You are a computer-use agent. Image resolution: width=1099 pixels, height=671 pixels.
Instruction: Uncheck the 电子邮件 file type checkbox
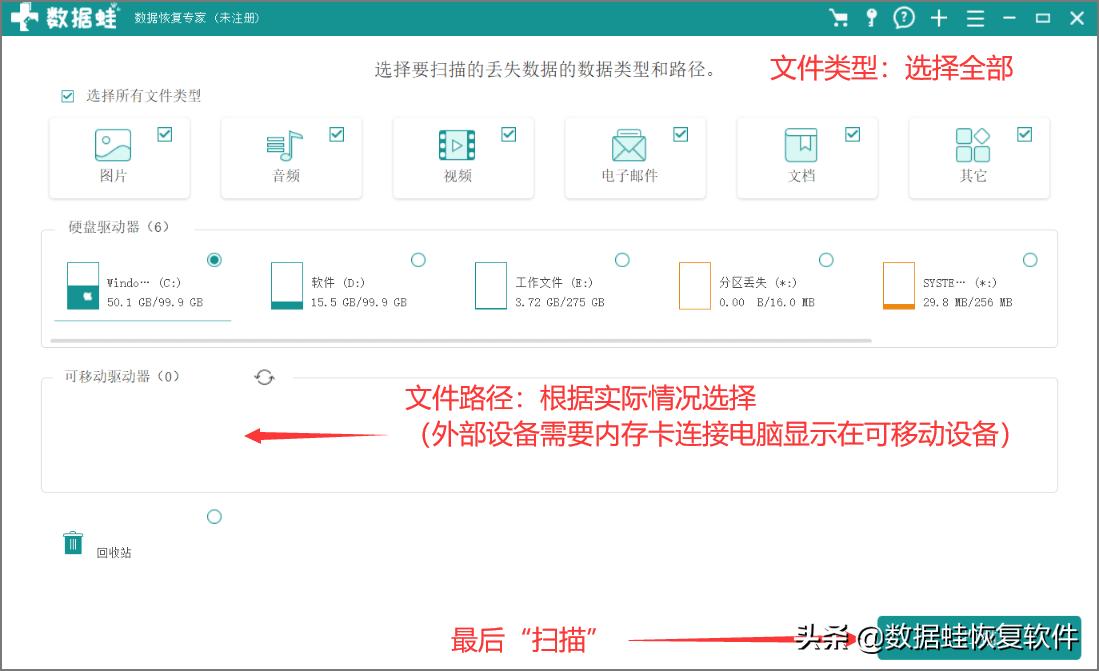[682, 133]
